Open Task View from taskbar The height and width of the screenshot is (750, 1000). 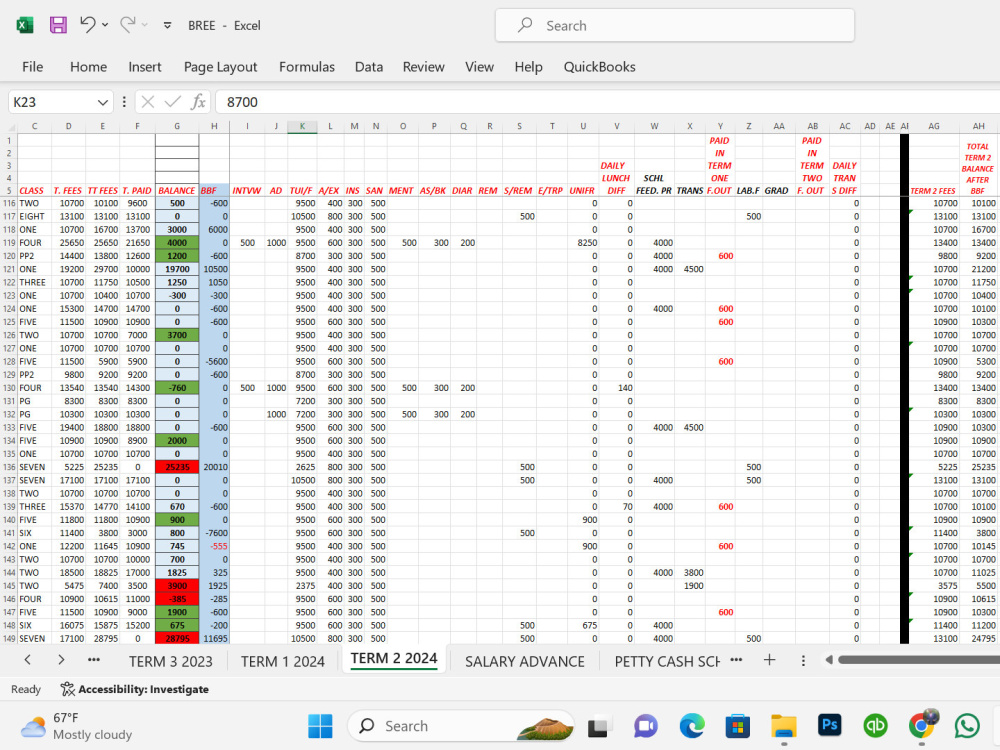point(598,726)
